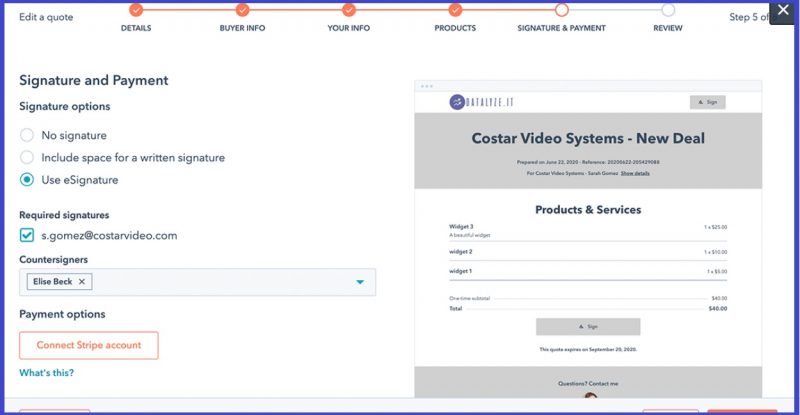Click the Sign button below the total

point(588,327)
